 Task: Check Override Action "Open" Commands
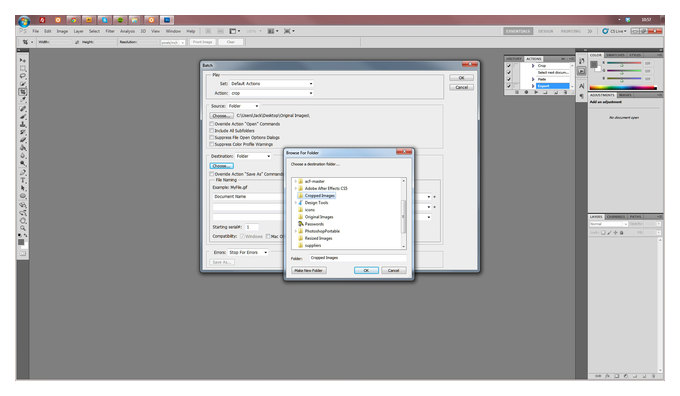click(212, 124)
